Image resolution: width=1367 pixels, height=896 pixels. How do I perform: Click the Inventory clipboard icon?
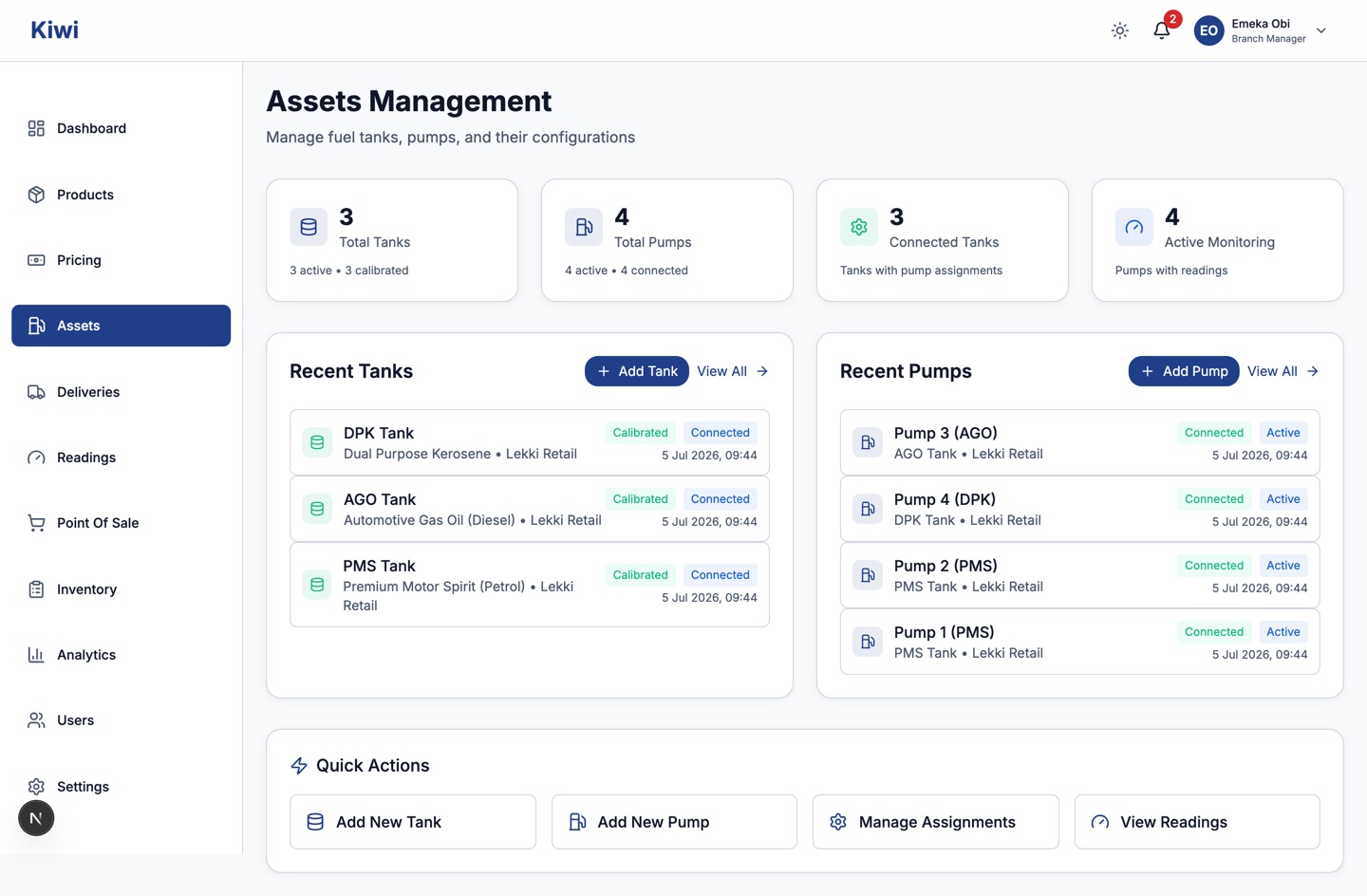[36, 589]
